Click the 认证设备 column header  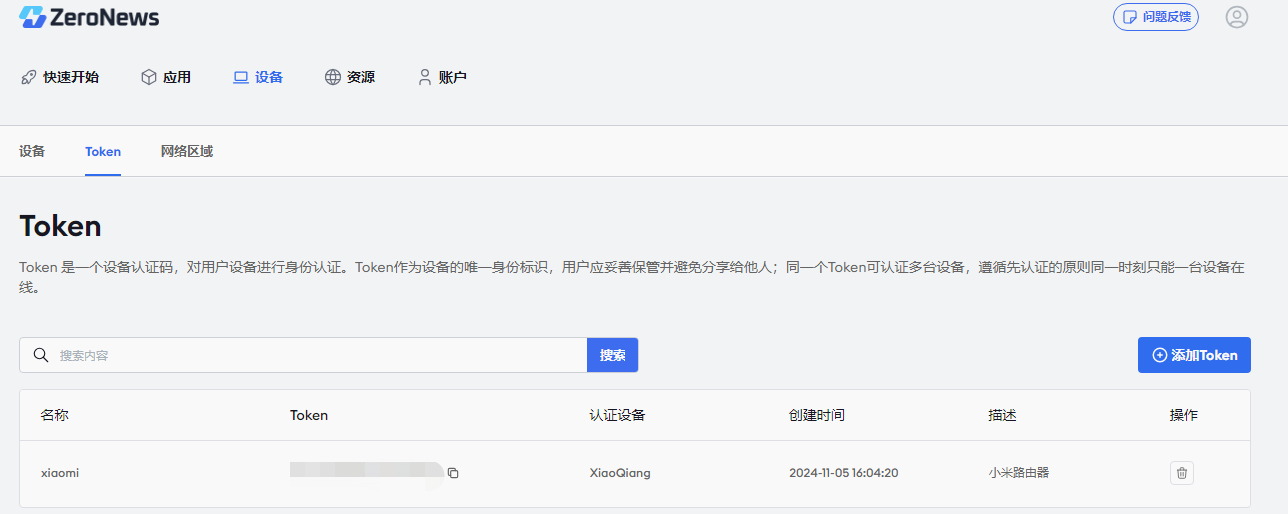pyautogui.click(x=617, y=415)
